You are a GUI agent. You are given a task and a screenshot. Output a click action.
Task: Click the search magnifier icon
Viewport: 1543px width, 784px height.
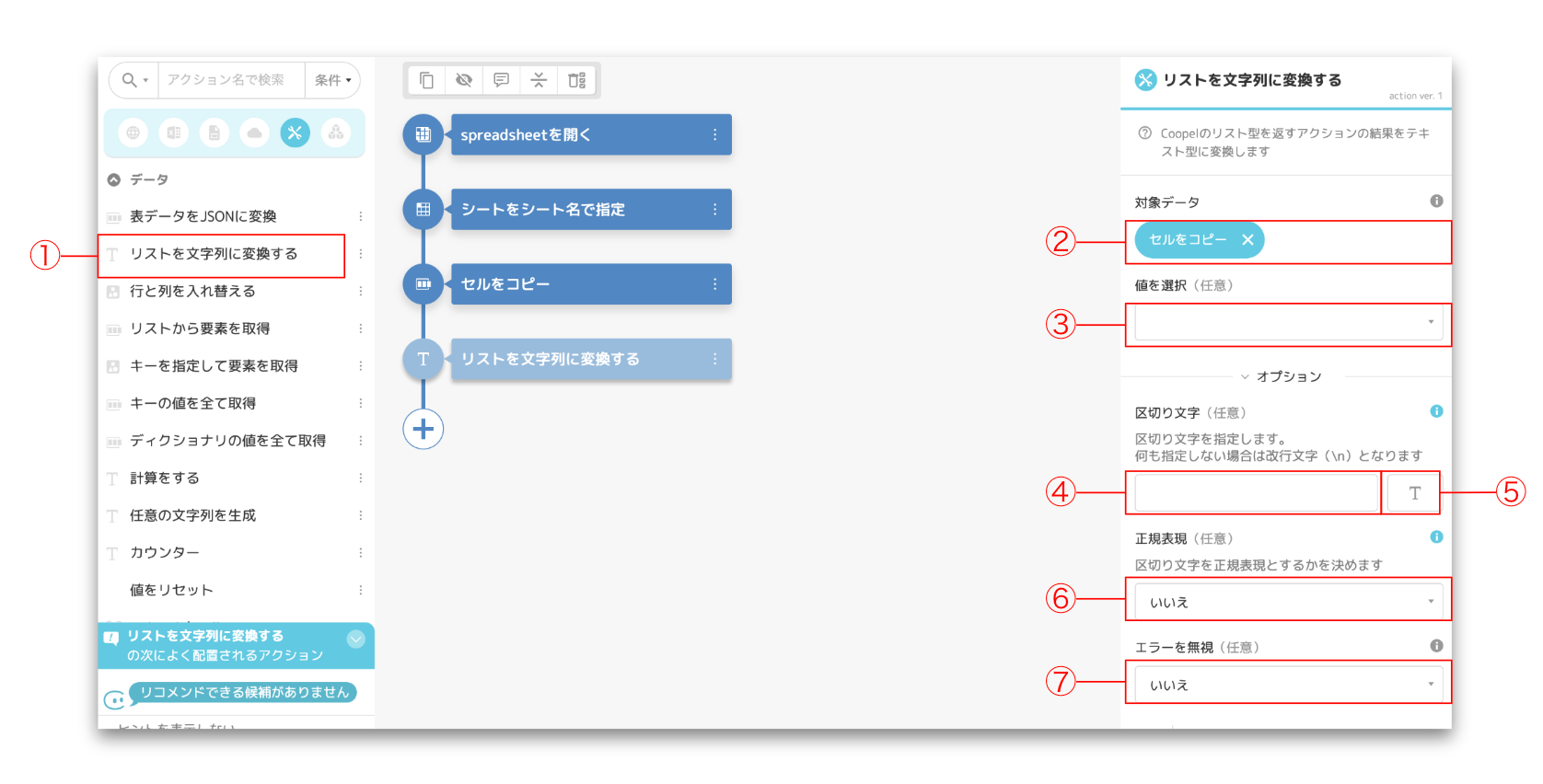pyautogui.click(x=130, y=80)
